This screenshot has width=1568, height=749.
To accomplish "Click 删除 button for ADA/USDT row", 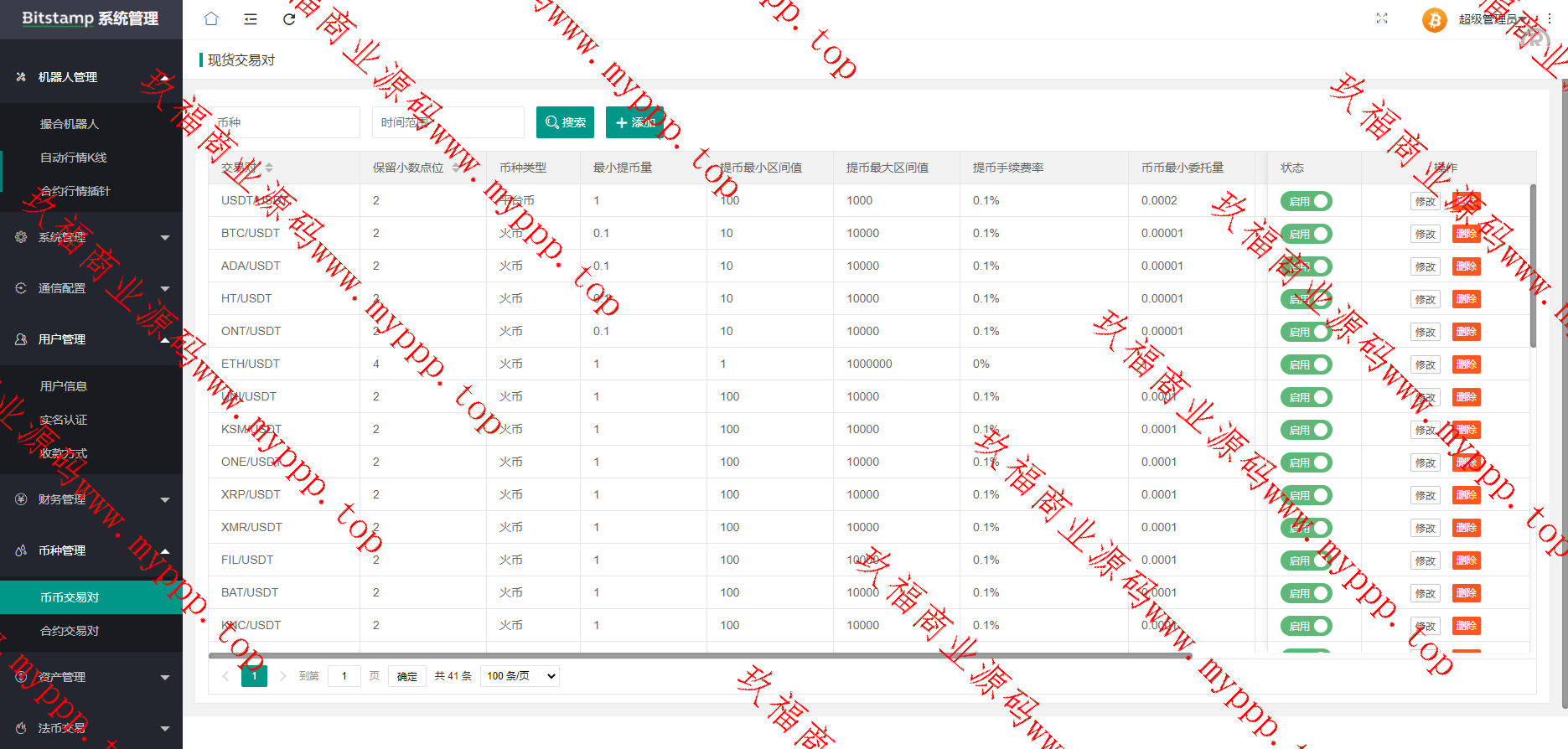I will pos(1466,266).
